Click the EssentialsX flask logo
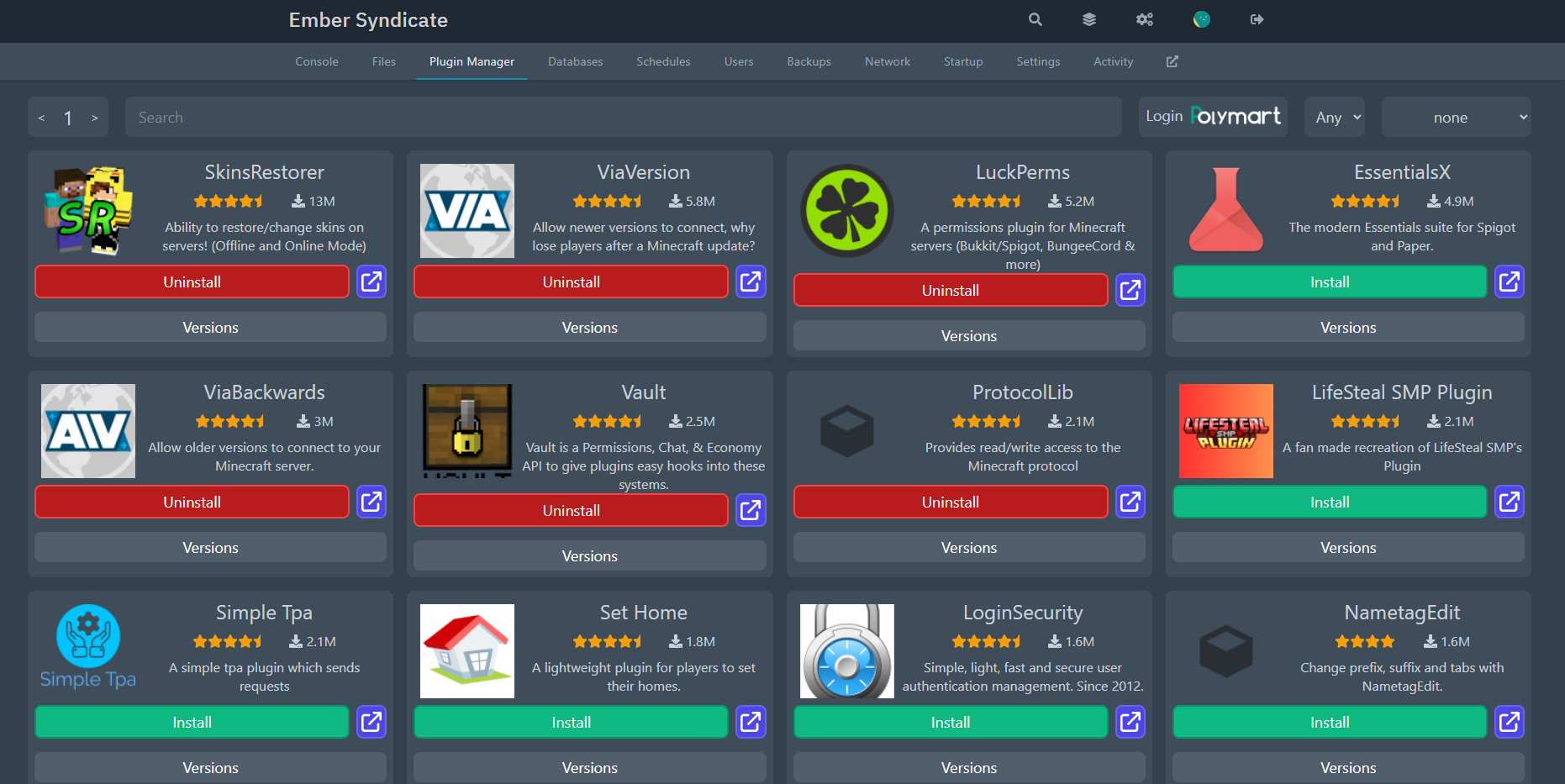The height and width of the screenshot is (784, 1565). click(1226, 211)
